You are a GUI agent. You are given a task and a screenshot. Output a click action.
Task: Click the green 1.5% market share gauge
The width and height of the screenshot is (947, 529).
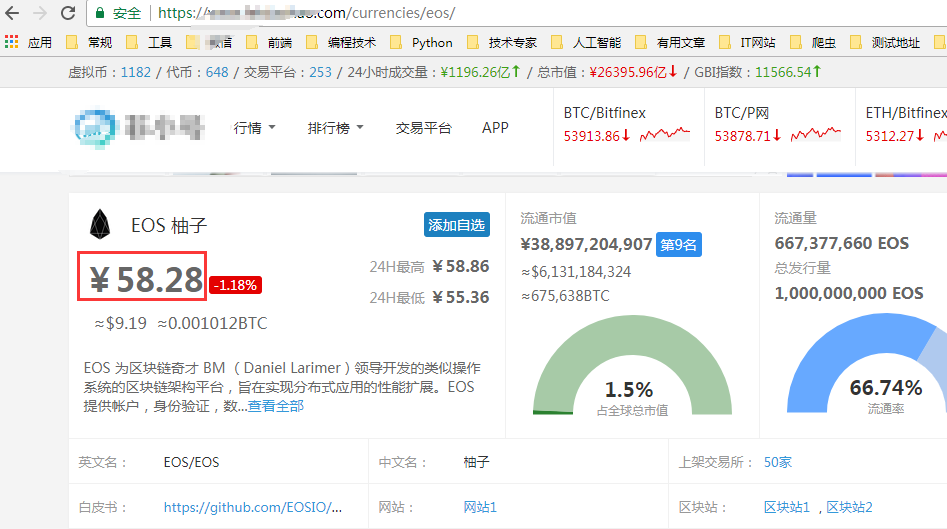(x=632, y=364)
